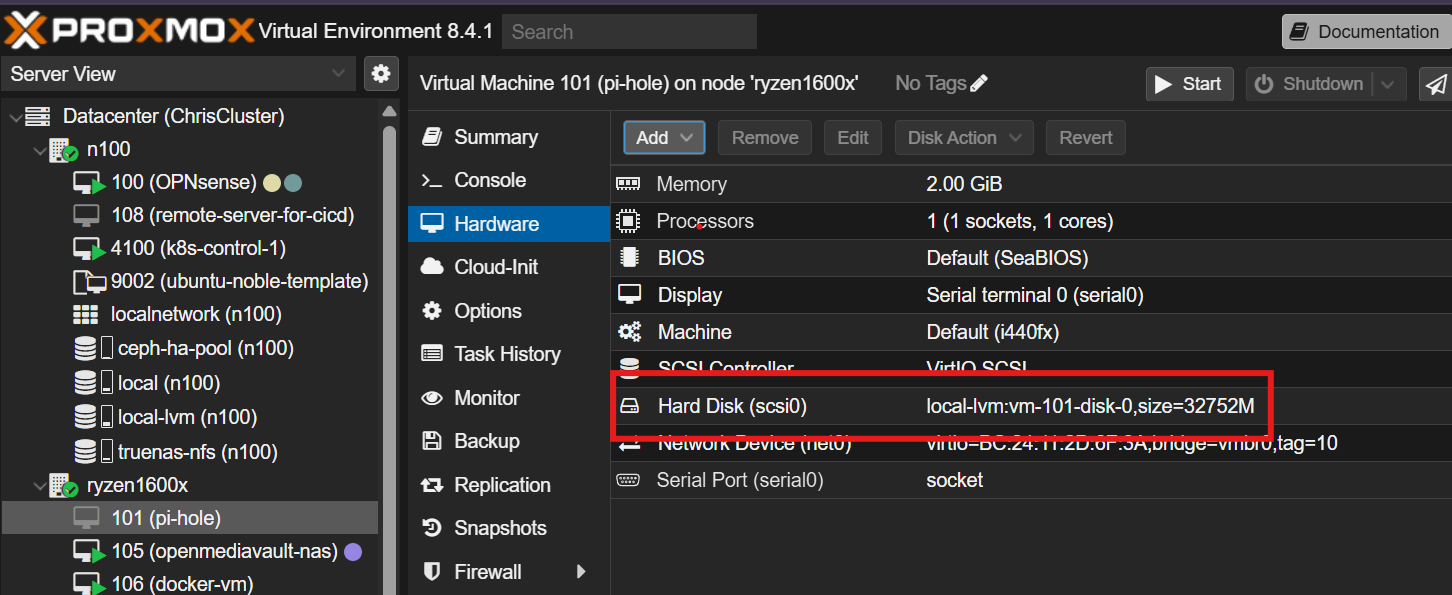The width and height of the screenshot is (1452, 595).
Task: Click the ryzen1600x node icon
Action: (63, 486)
